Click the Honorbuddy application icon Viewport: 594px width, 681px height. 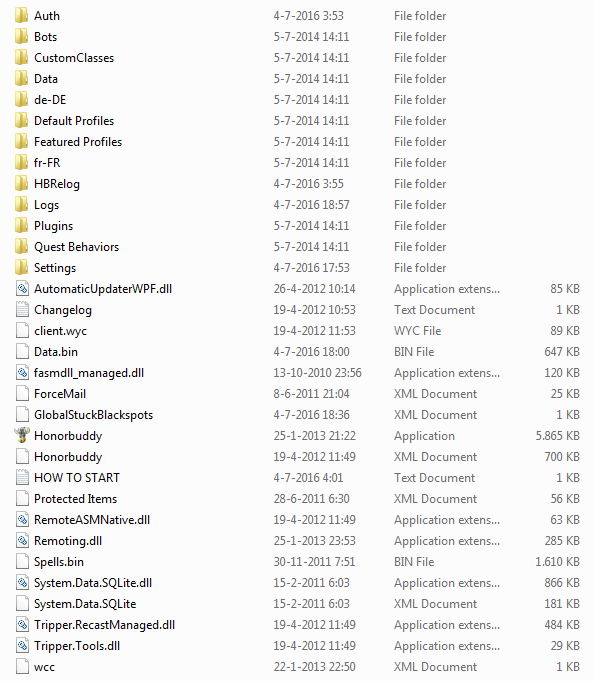pos(22,435)
